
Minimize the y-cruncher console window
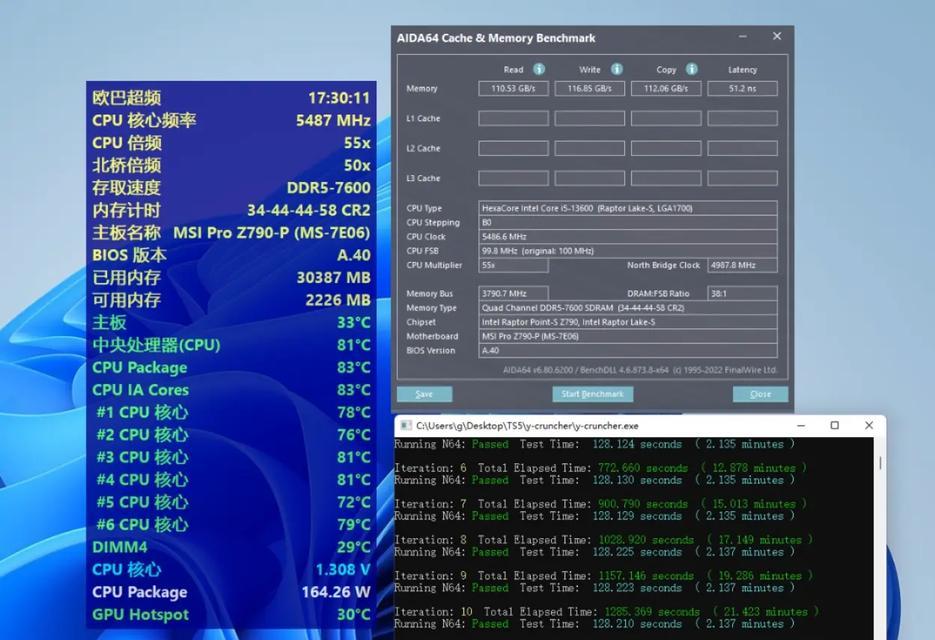point(801,425)
